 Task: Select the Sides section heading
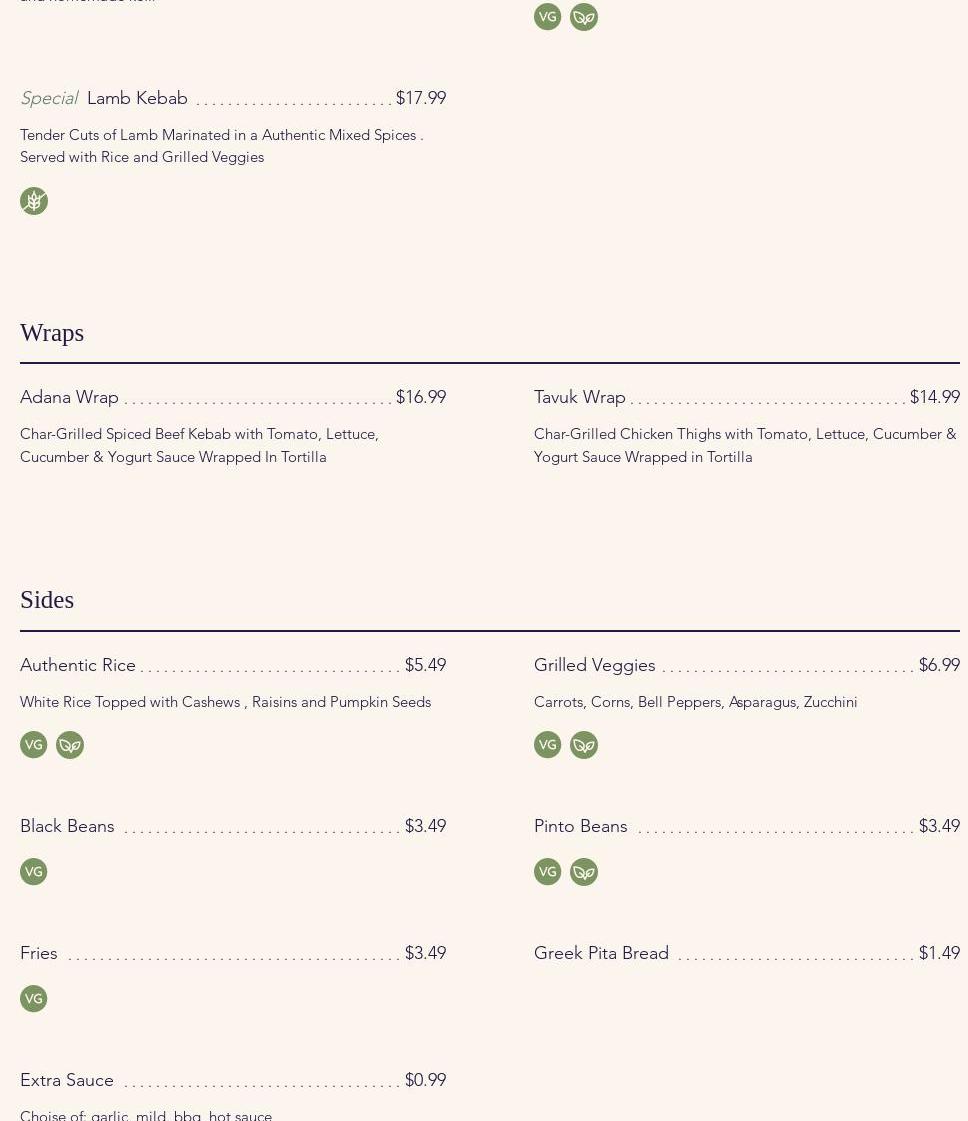point(47,600)
